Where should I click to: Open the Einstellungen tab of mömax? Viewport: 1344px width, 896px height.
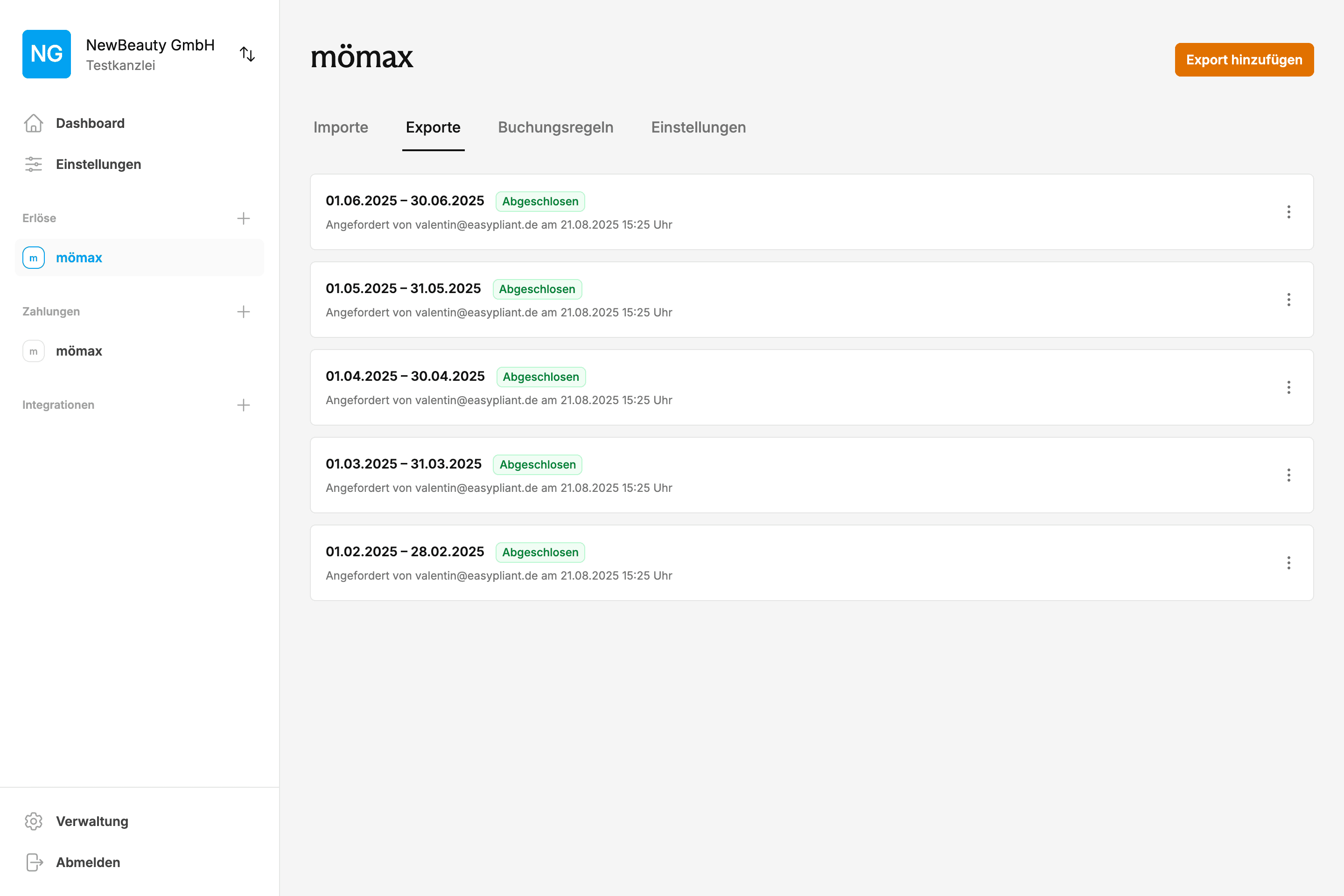click(x=698, y=127)
